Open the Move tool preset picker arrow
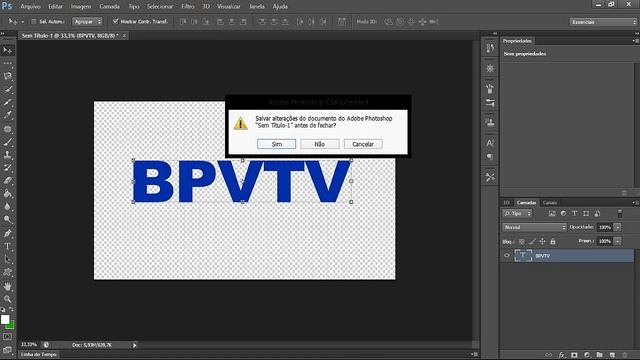This screenshot has height=360, width=640. (x=22, y=22)
